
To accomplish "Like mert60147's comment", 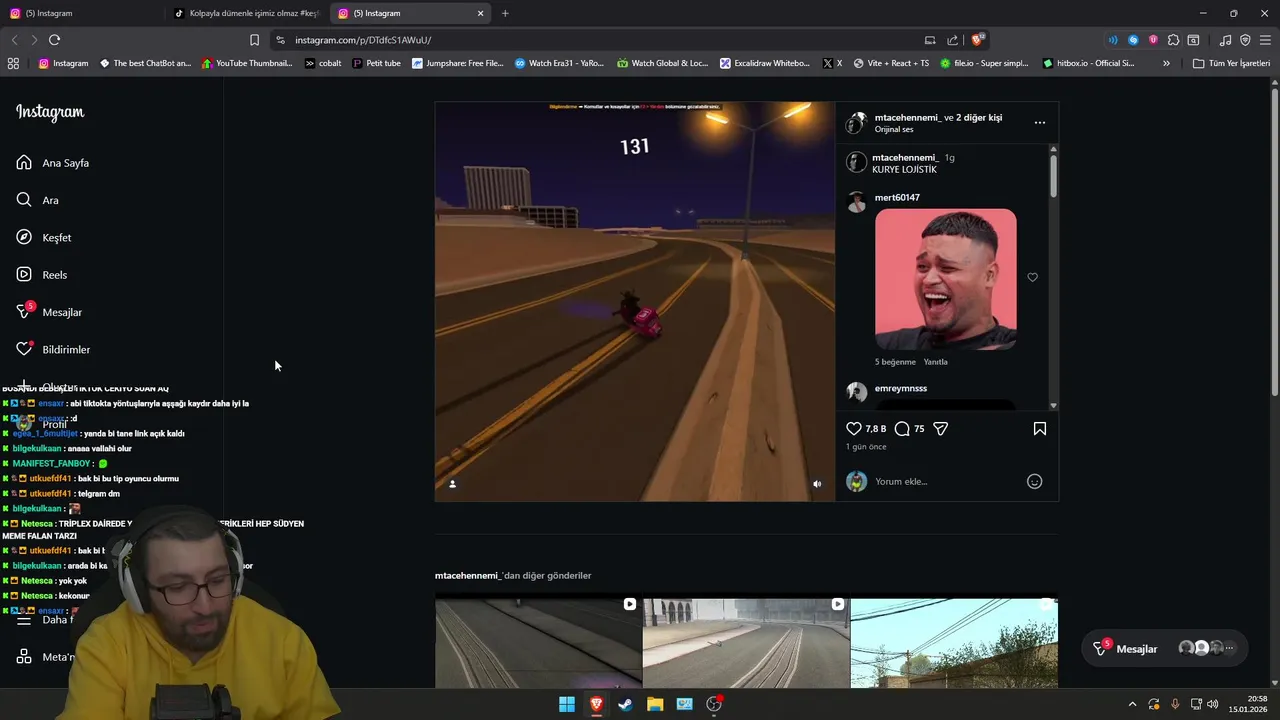I will (x=1033, y=277).
